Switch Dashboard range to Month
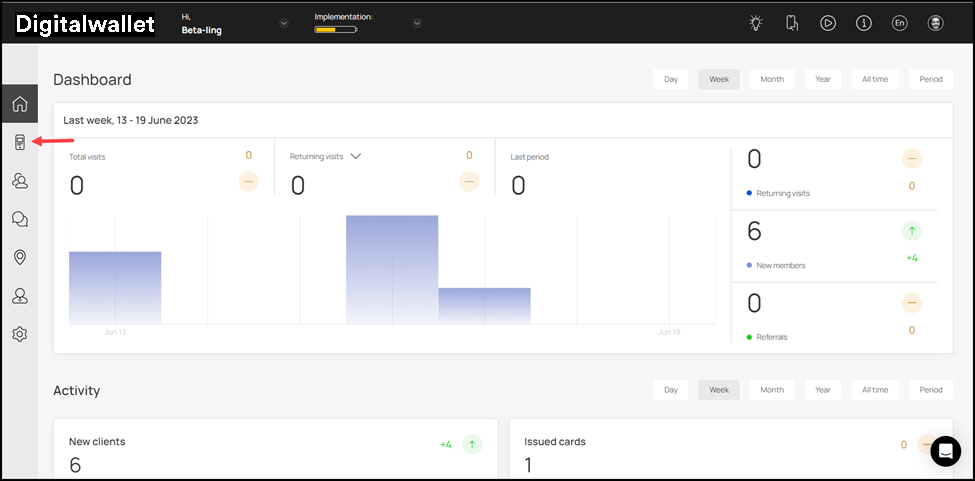975x481 pixels. pyautogui.click(x=771, y=79)
